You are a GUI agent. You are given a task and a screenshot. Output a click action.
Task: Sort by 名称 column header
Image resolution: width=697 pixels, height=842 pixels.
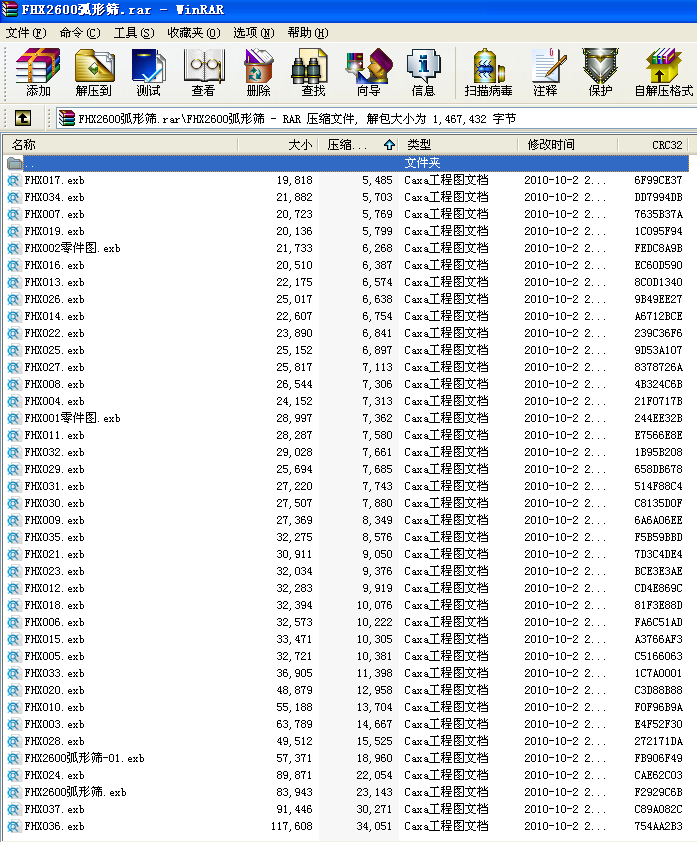coord(121,144)
